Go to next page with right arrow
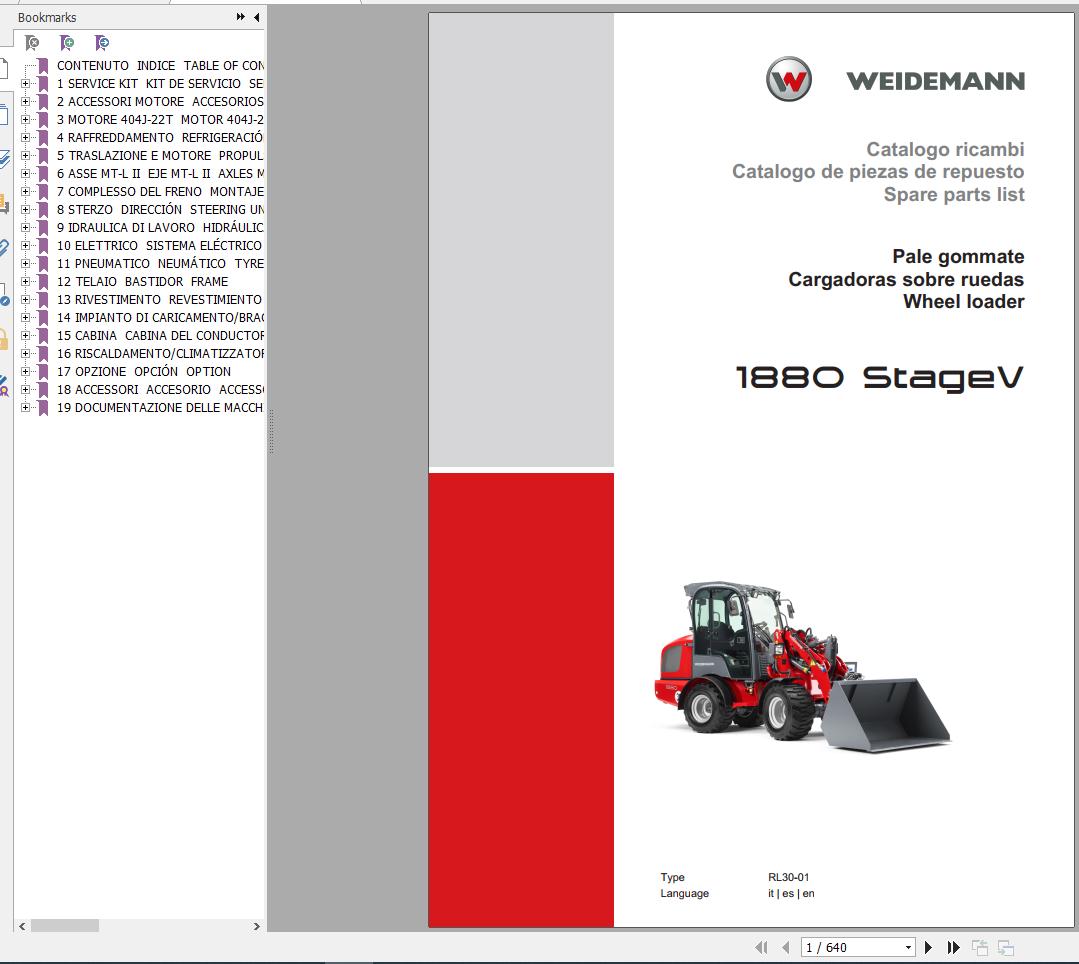 [928, 947]
